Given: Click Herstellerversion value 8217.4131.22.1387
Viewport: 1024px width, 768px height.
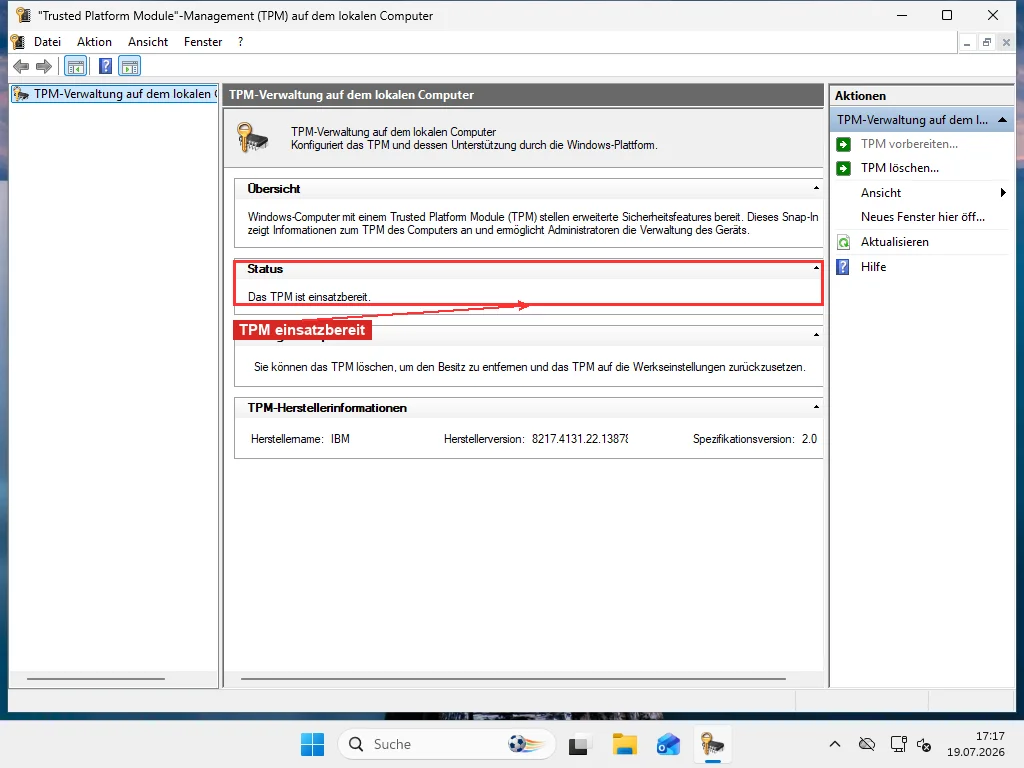Looking at the screenshot, I should point(580,439).
